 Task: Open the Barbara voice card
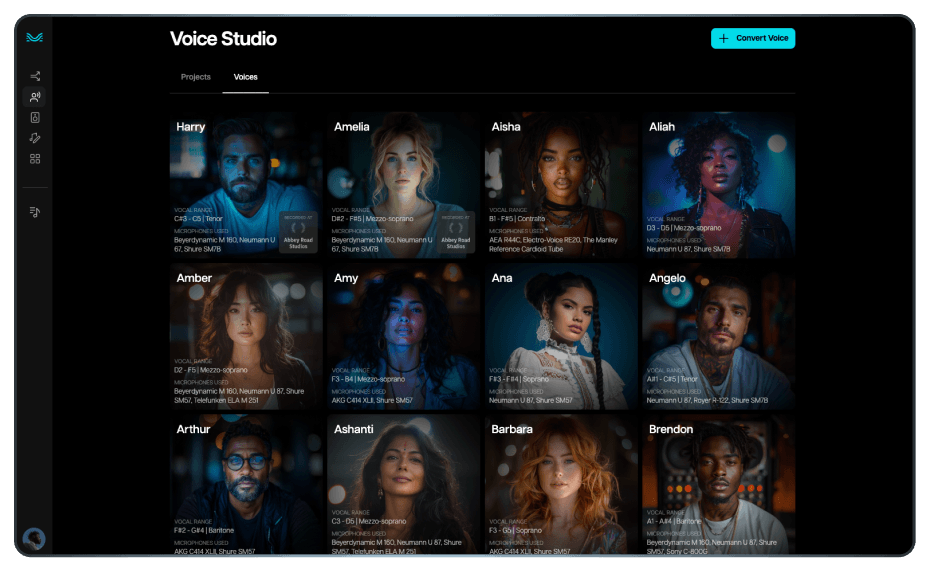(561, 485)
